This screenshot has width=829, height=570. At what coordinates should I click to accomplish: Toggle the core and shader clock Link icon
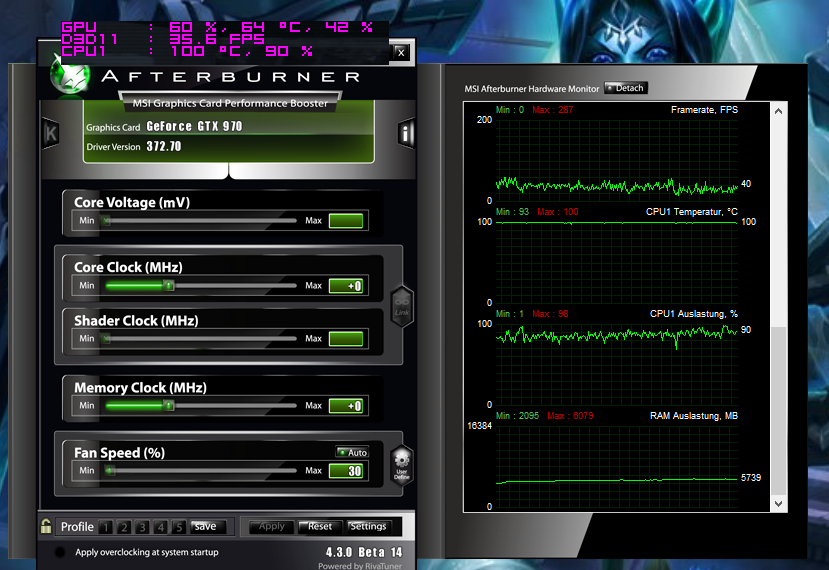click(x=402, y=307)
